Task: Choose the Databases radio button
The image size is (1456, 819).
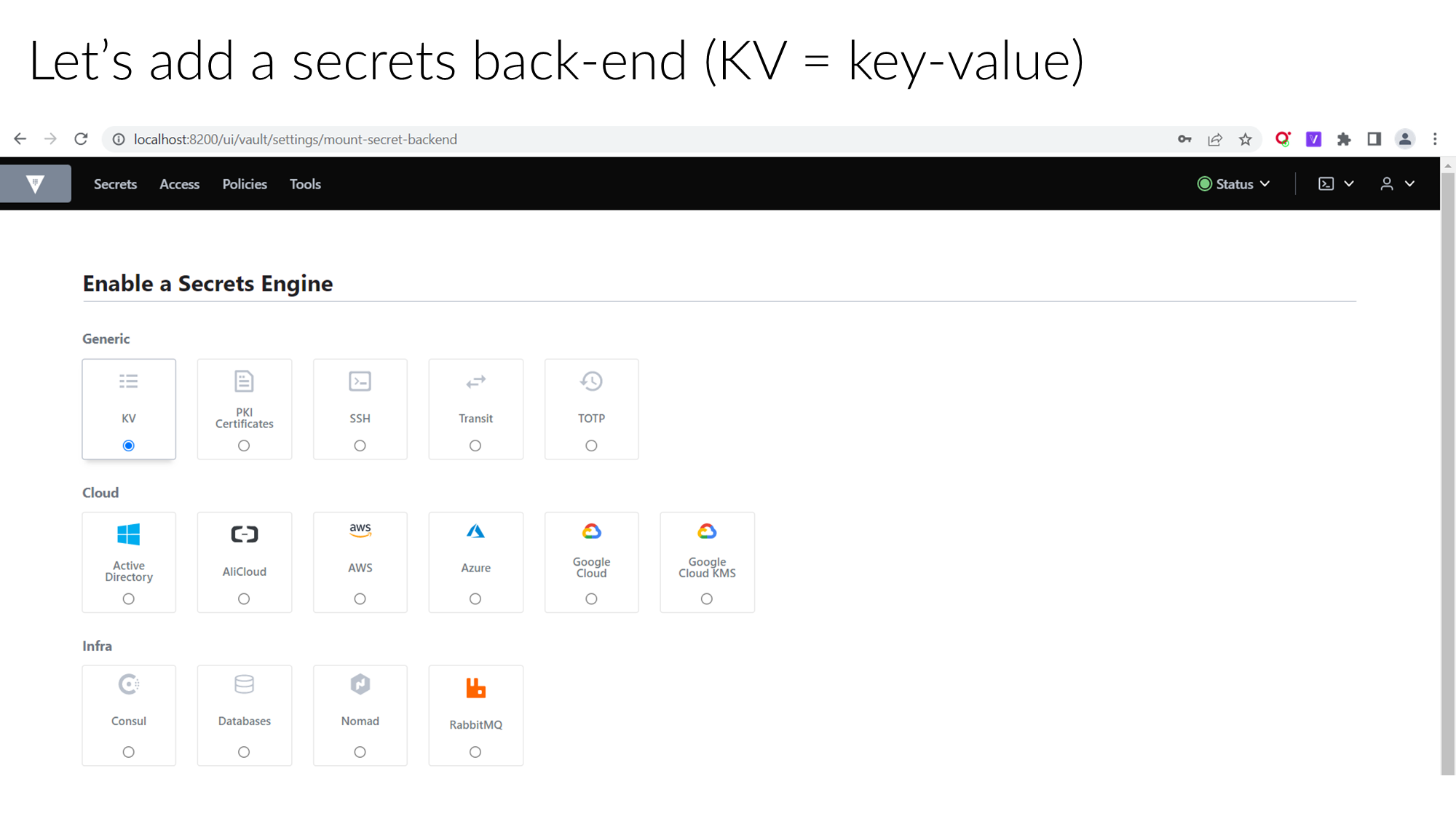Action: [x=244, y=752]
